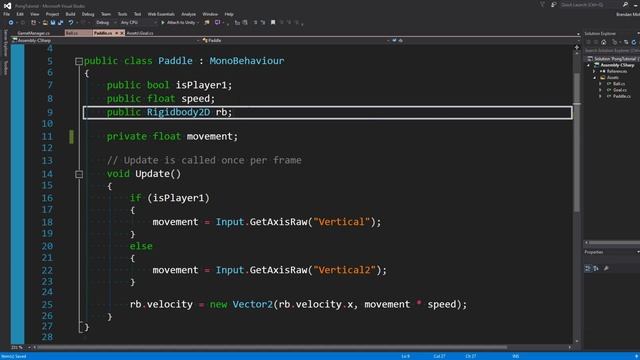Click the Solution Explorer Refresh icon
Screen dimensions: 640x360
(x=633, y=42)
